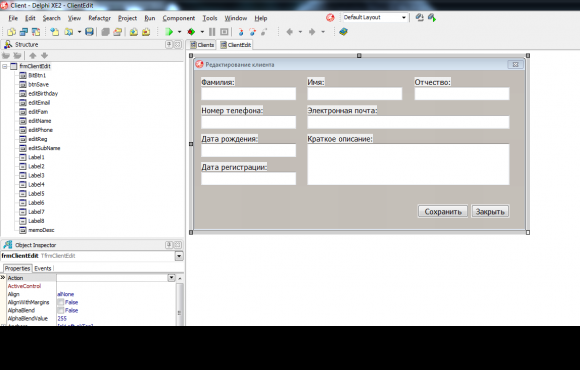Click the Save Desktop icon near layout box
This screenshot has width=580, height=370.
[x=419, y=17]
